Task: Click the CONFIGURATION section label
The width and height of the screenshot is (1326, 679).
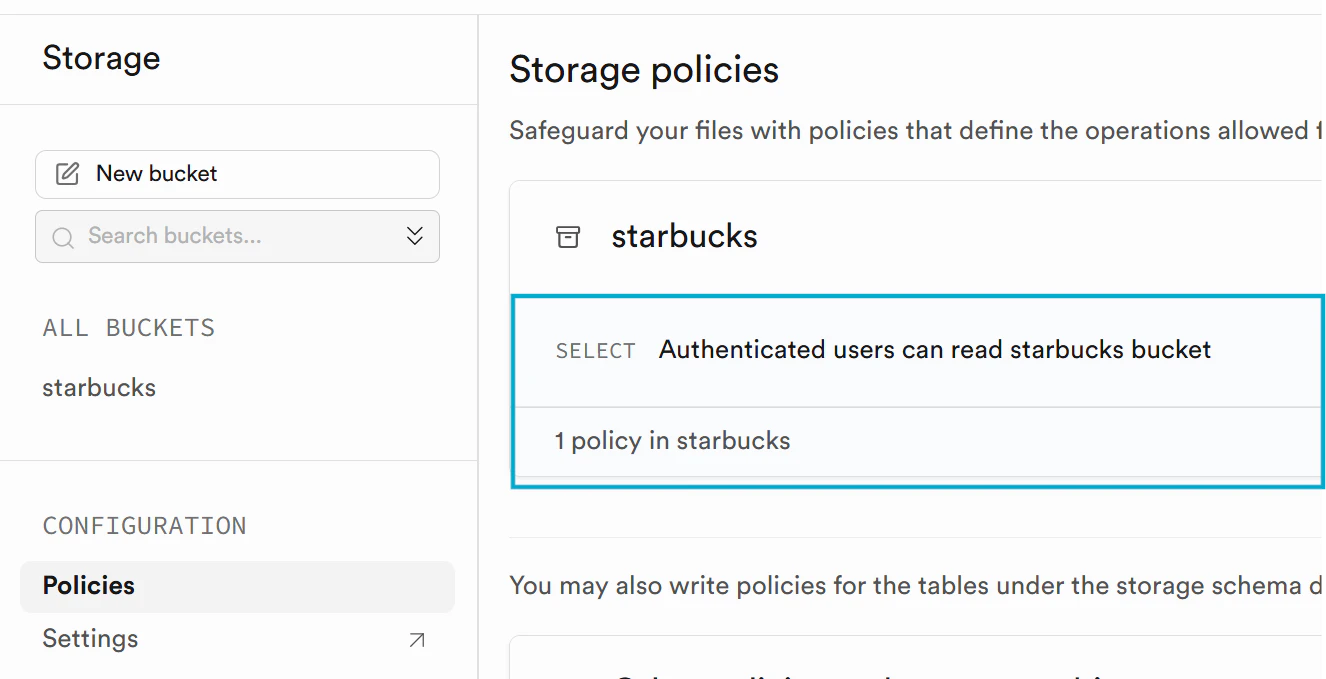Action: coord(144,526)
